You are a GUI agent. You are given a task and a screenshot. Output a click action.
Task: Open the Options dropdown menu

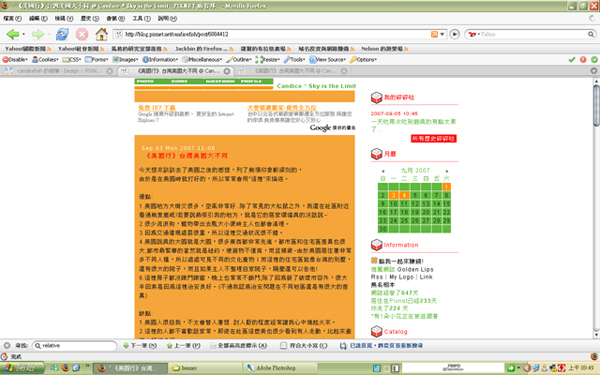(x=363, y=59)
